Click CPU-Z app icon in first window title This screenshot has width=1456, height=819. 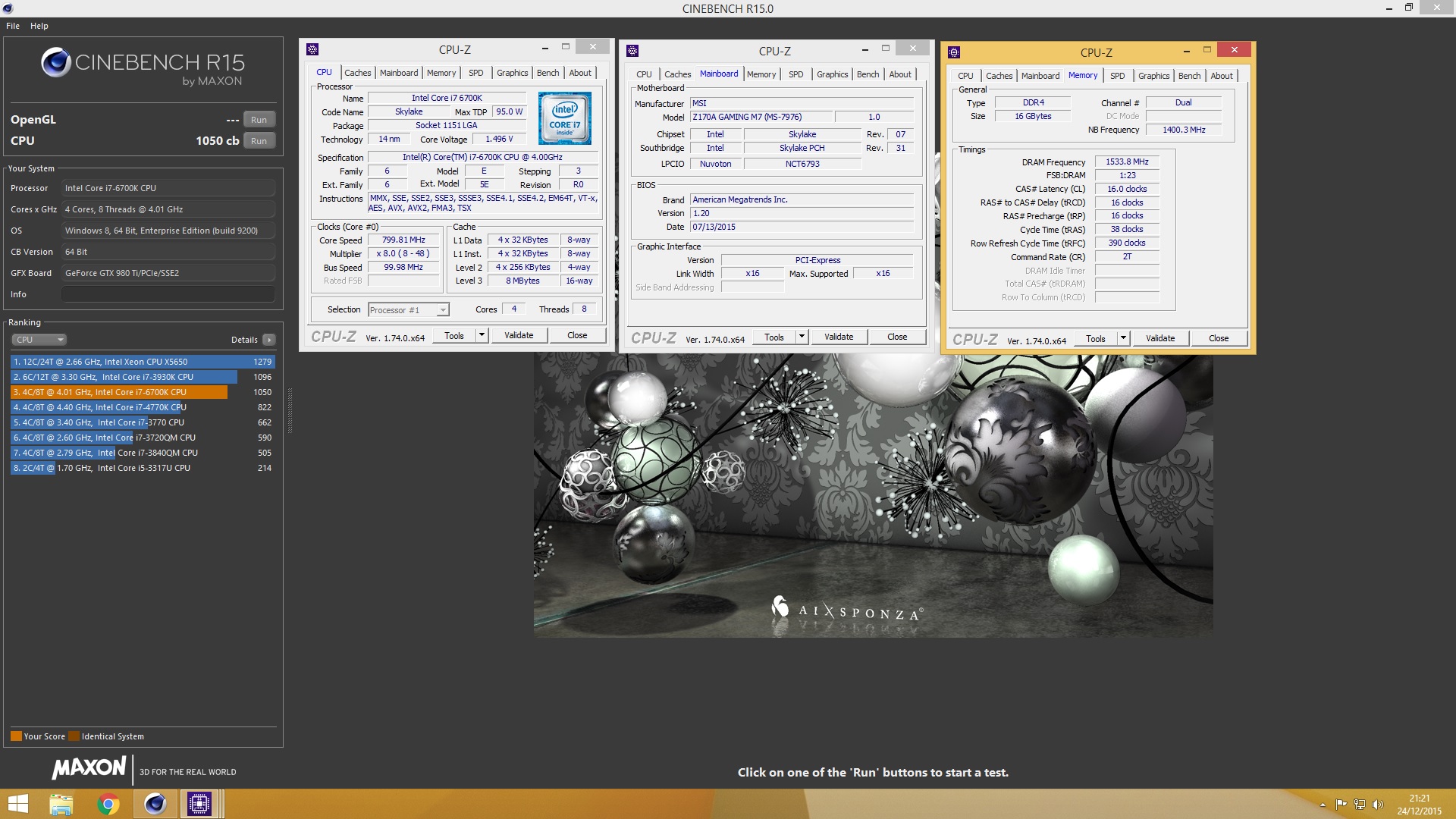312,49
